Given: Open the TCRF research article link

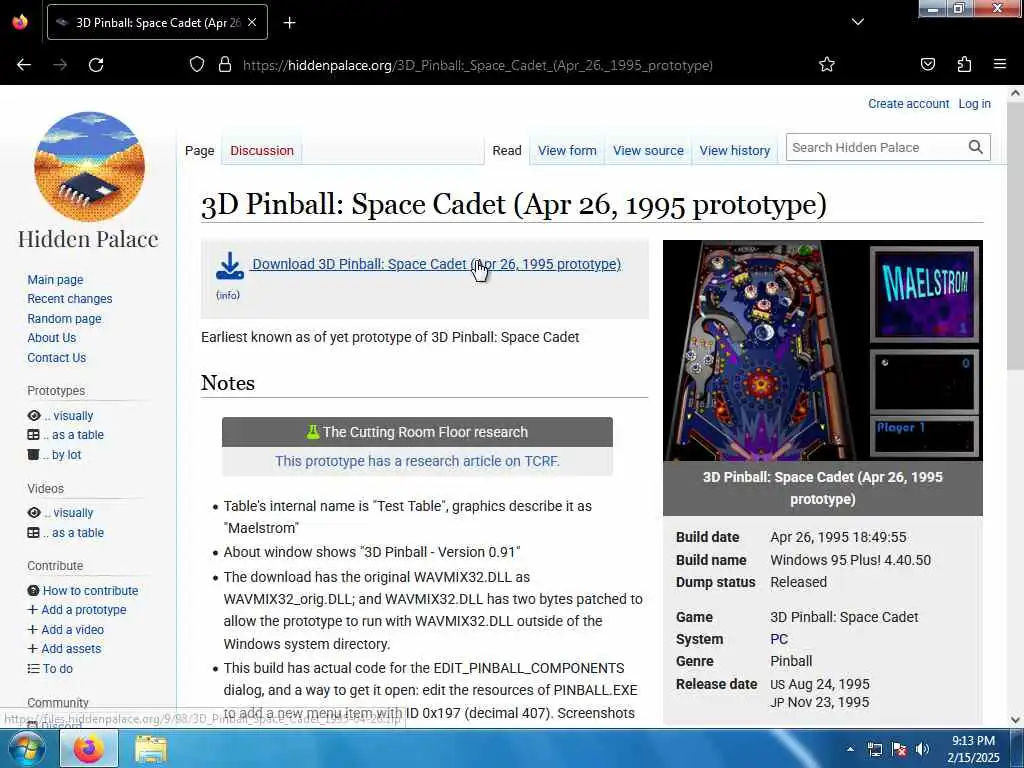Looking at the screenshot, I should [417, 461].
